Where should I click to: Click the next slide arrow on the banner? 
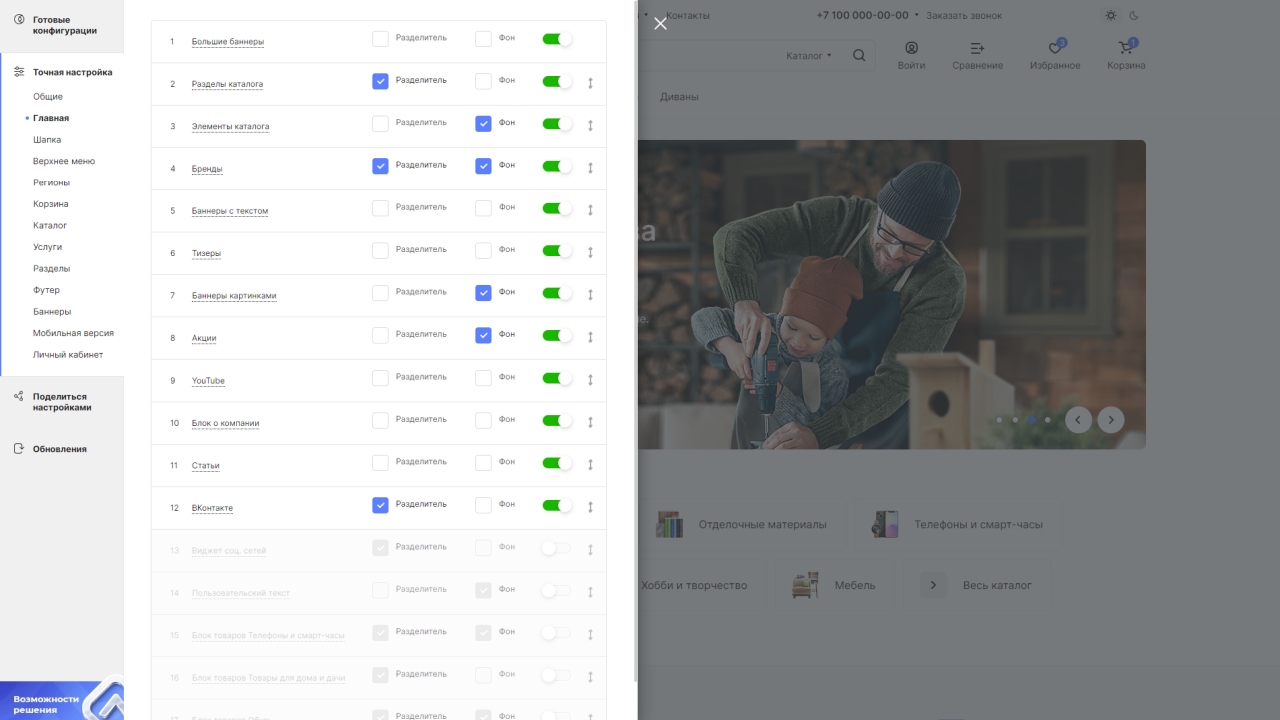(x=1111, y=419)
